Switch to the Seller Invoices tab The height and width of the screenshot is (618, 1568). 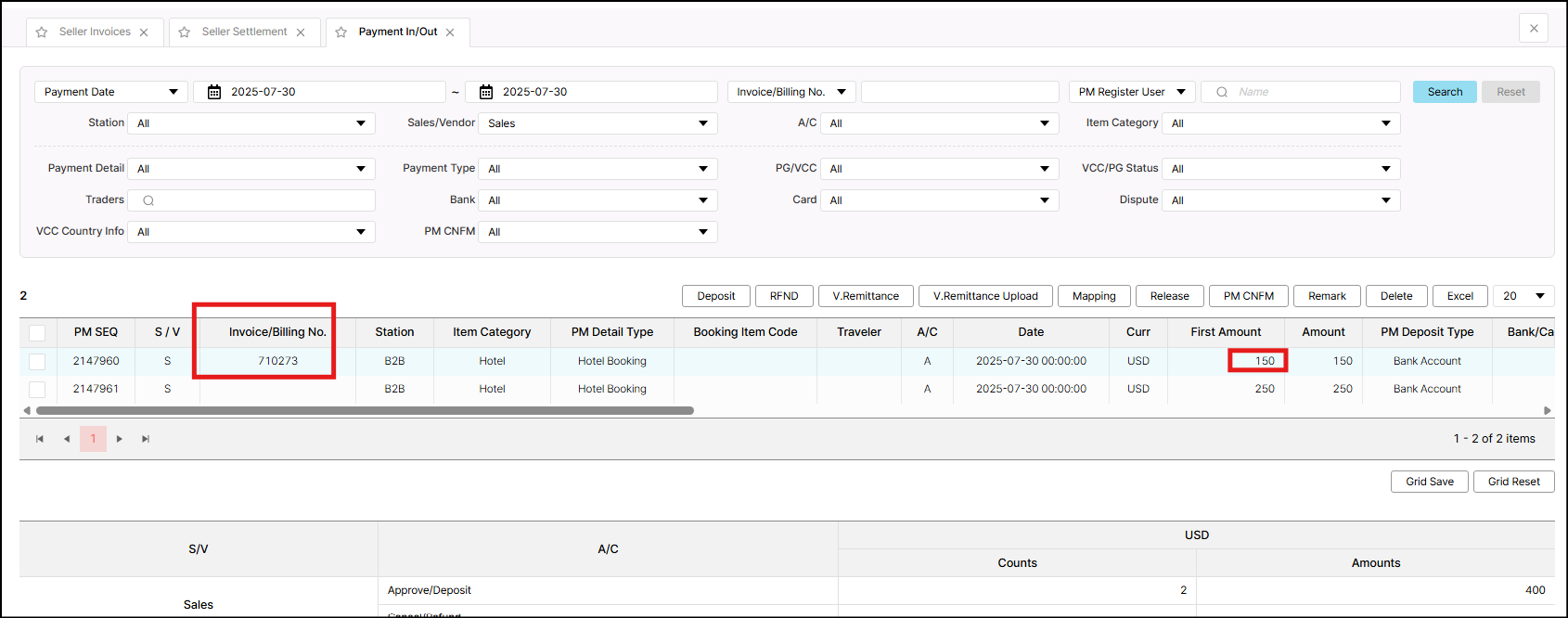[95, 32]
